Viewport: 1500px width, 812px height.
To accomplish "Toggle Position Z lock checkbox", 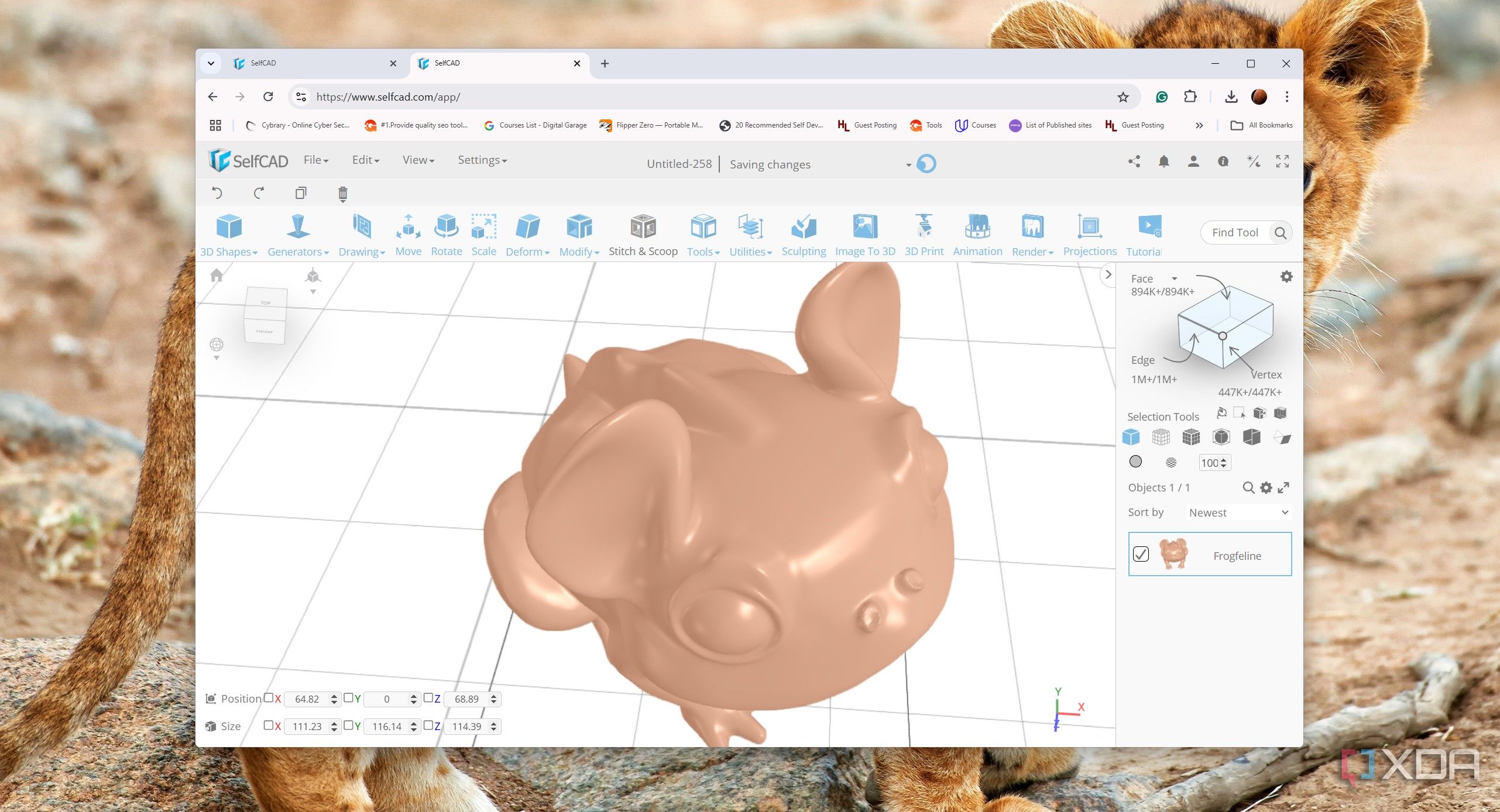I will coord(428,697).
